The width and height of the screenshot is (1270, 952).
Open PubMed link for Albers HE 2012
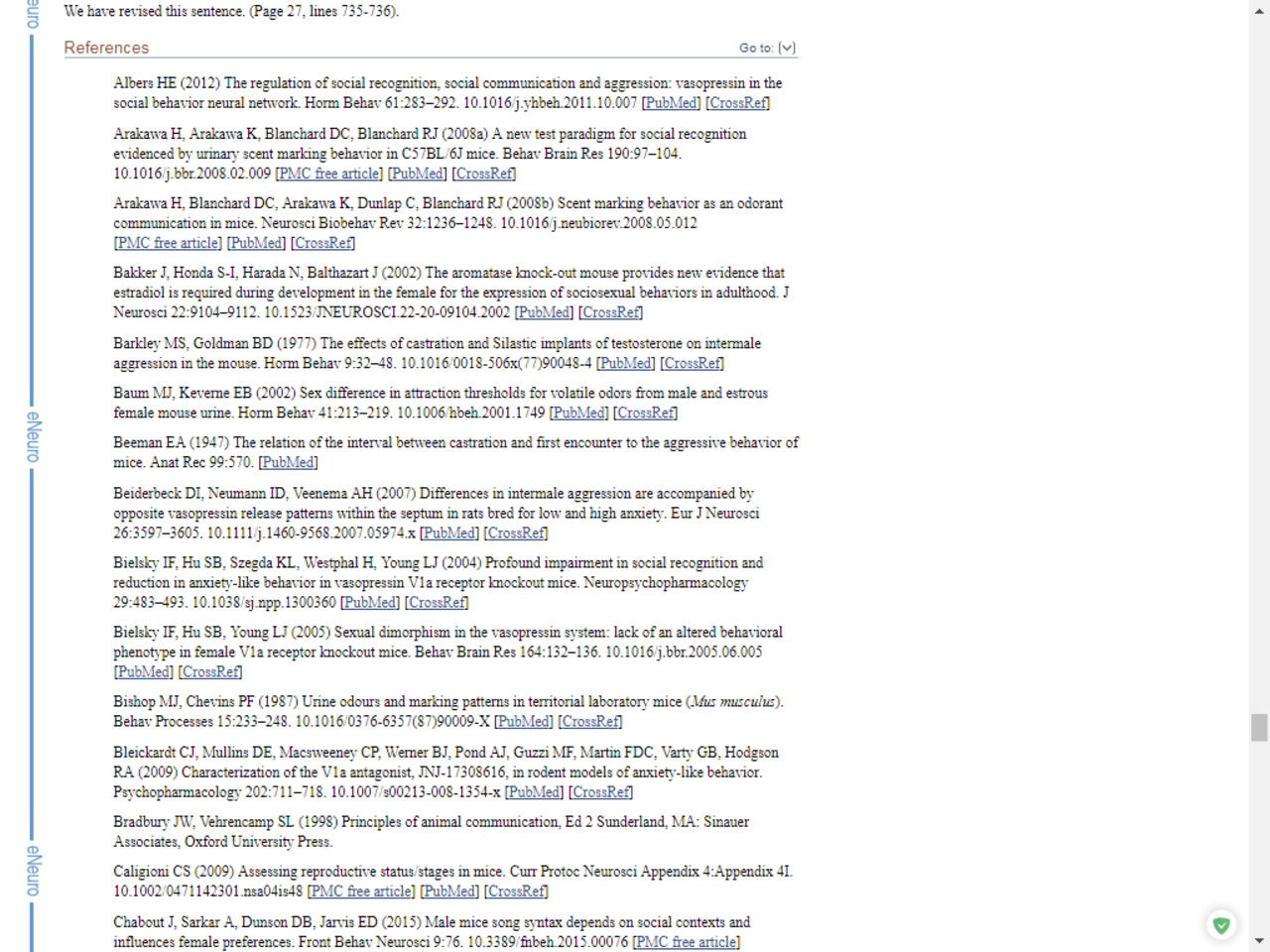672,103
